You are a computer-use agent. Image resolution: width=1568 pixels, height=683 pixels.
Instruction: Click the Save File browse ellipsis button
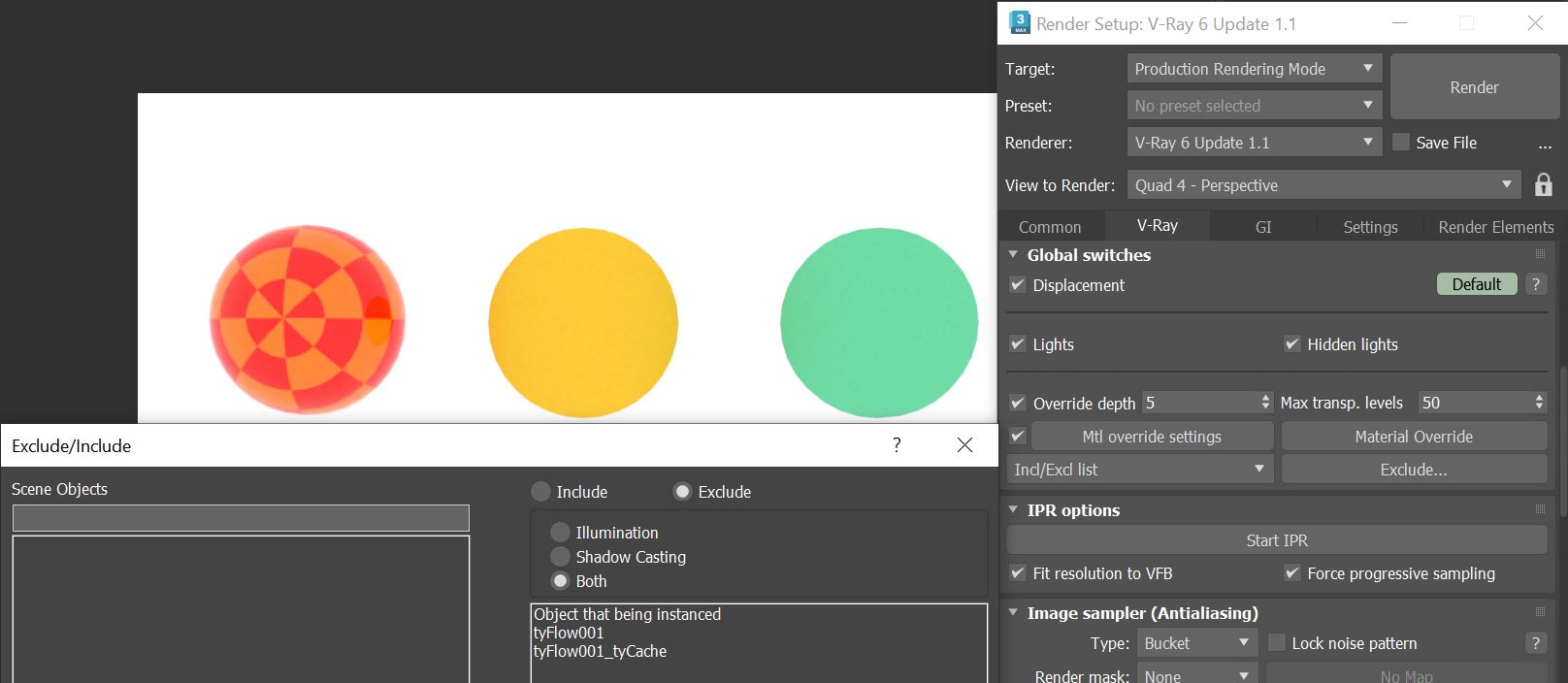click(1545, 145)
